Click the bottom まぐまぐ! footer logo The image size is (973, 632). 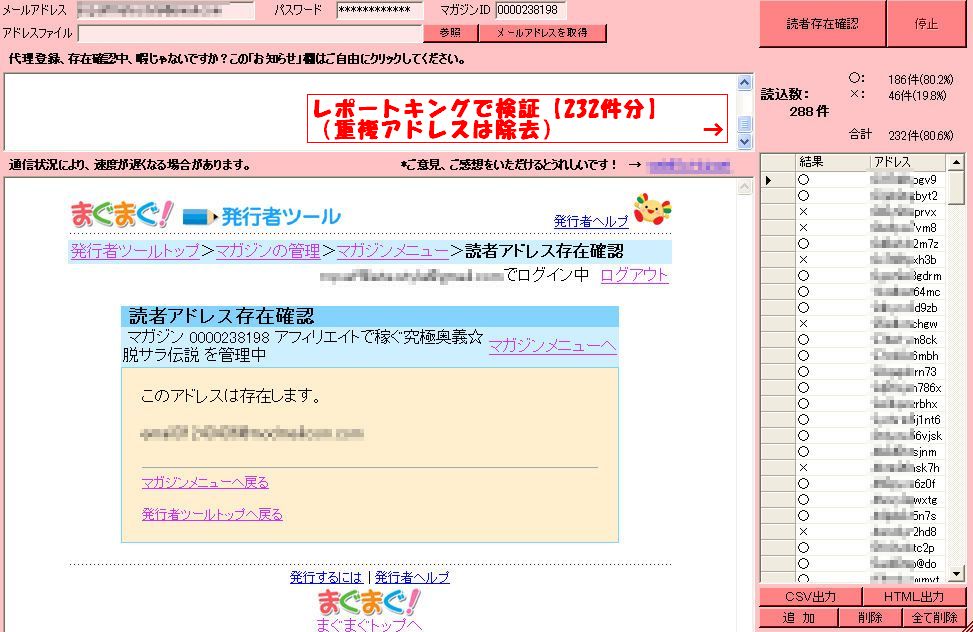(369, 602)
